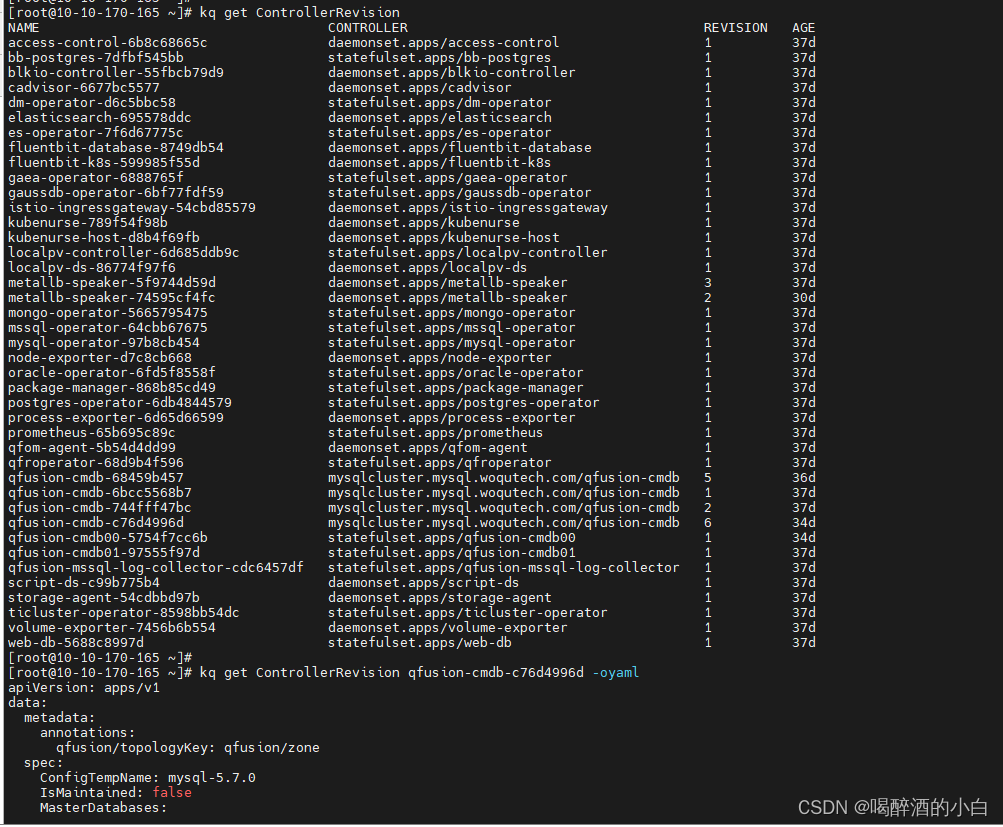The image size is (1003, 827).
Task: Click controller statefulset.apps/prometheus
Action: [436, 434]
